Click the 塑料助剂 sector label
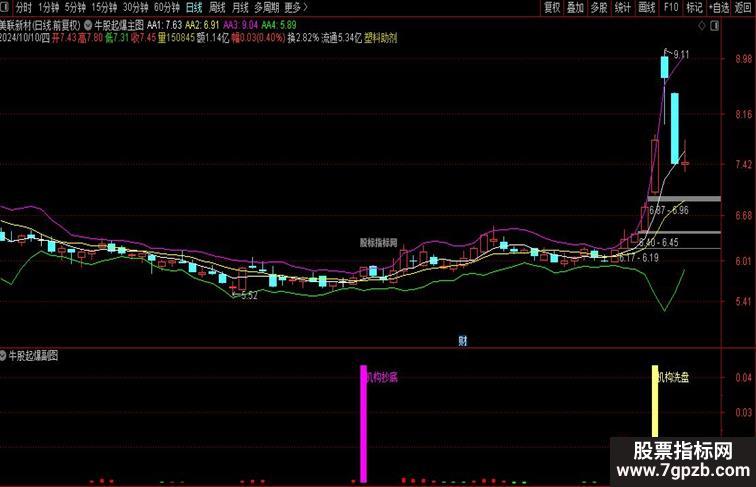Image resolution: width=756 pixels, height=487 pixels. point(381,38)
